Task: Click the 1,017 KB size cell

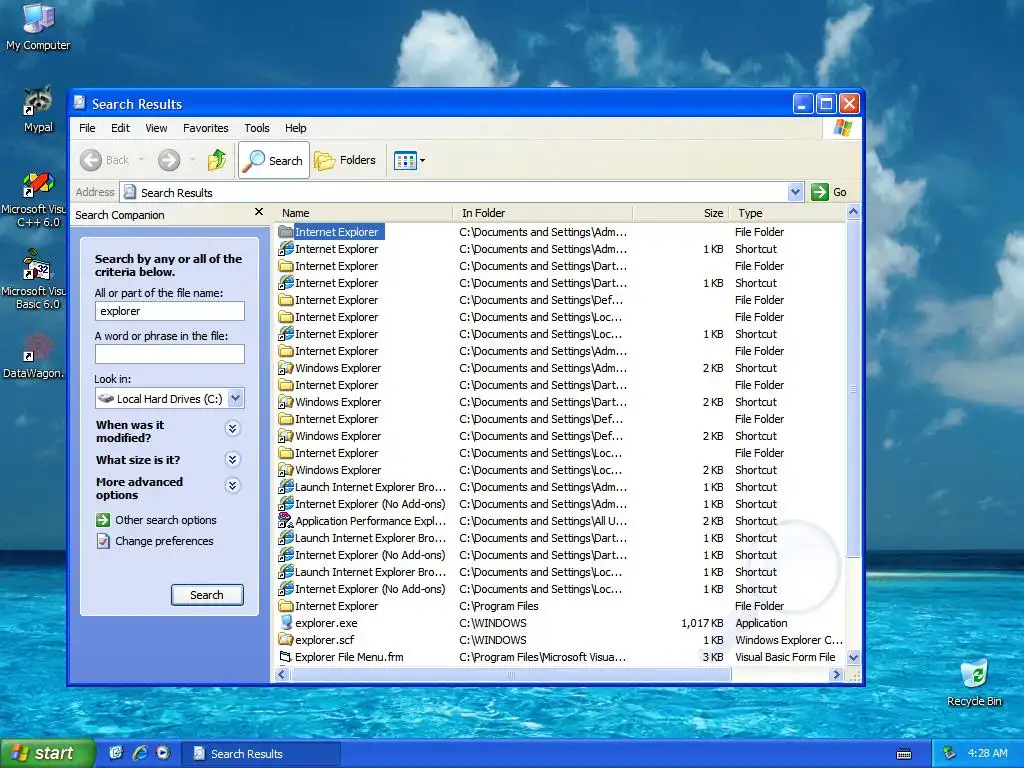Action: [702, 623]
